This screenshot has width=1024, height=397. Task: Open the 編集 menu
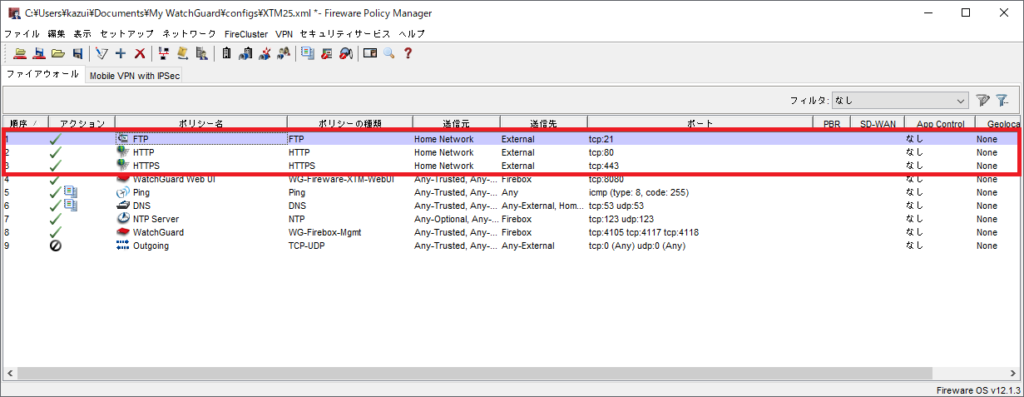click(56, 33)
